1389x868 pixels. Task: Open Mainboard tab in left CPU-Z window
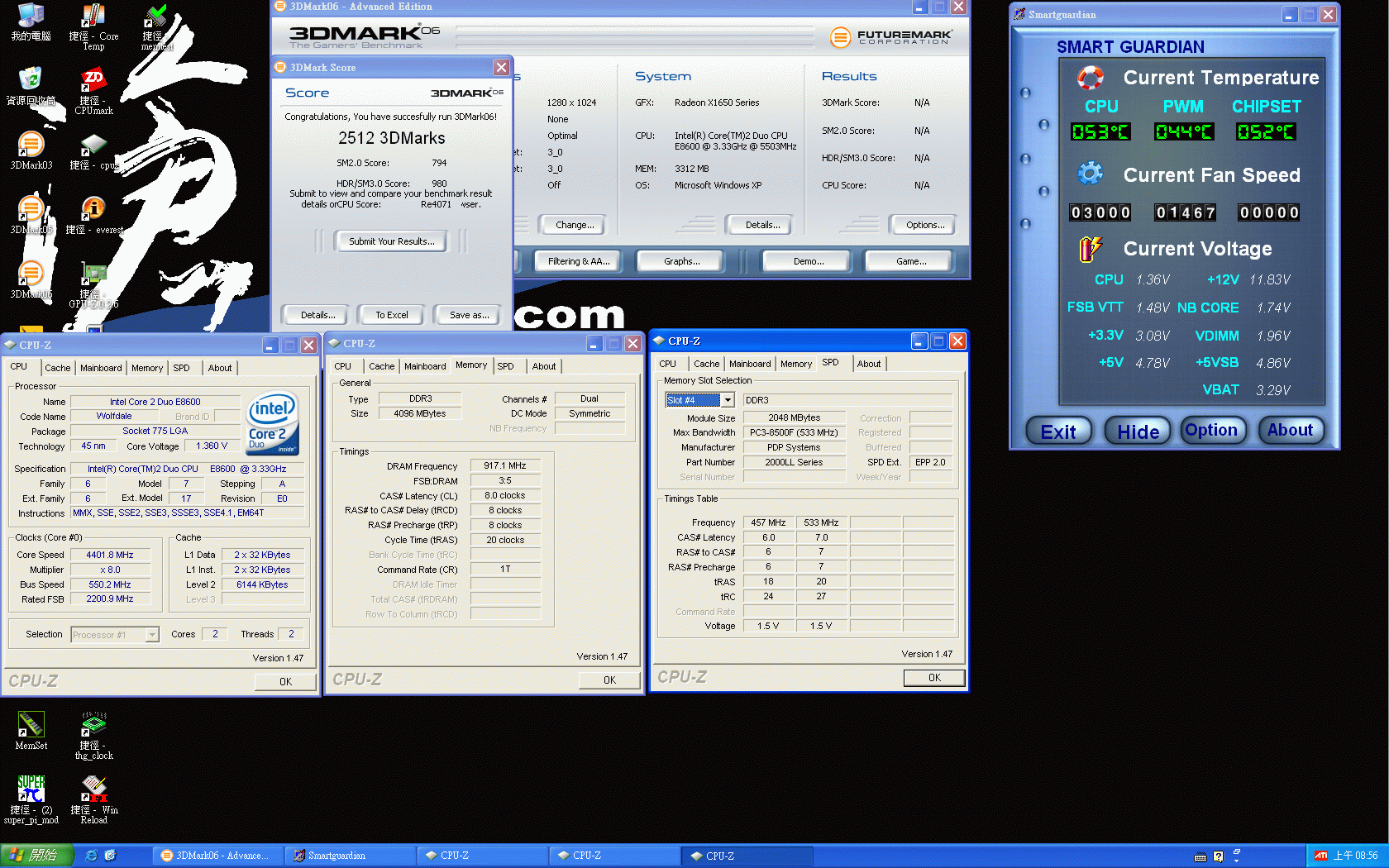(x=101, y=368)
